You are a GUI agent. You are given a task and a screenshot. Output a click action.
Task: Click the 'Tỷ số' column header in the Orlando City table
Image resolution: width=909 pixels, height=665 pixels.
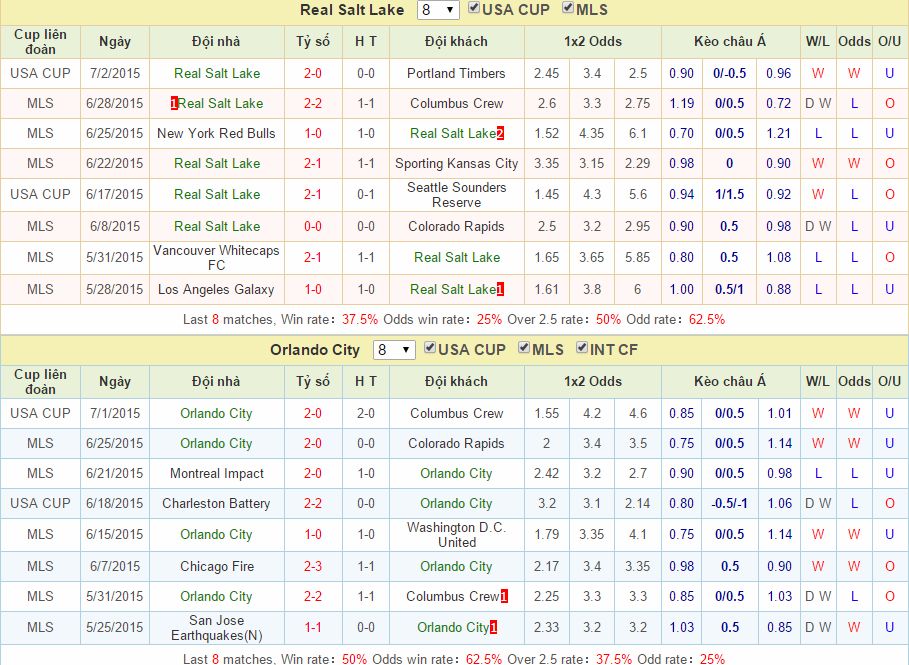[313, 381]
